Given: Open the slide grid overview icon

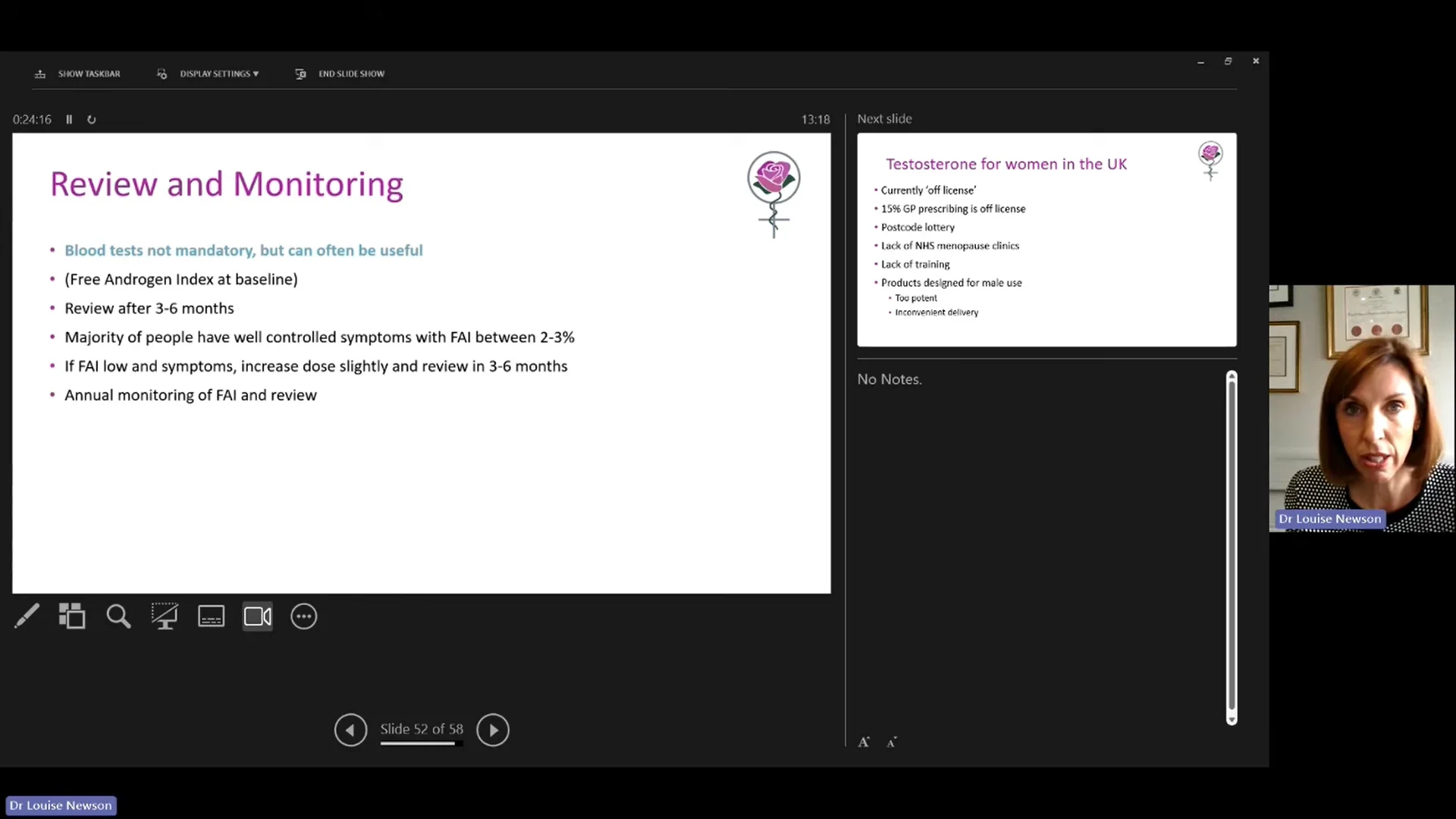Looking at the screenshot, I should 72,617.
